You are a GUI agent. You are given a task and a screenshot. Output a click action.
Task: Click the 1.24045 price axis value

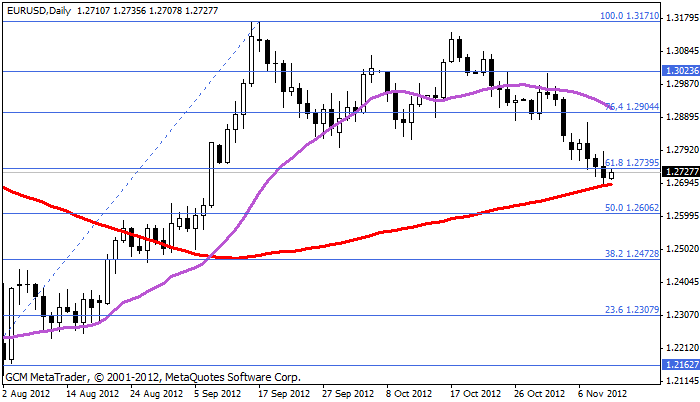pyautogui.click(x=682, y=282)
